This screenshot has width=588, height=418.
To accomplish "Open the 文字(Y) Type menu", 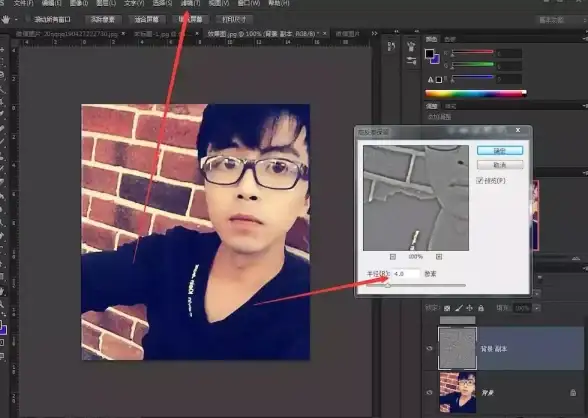I will (x=134, y=3).
